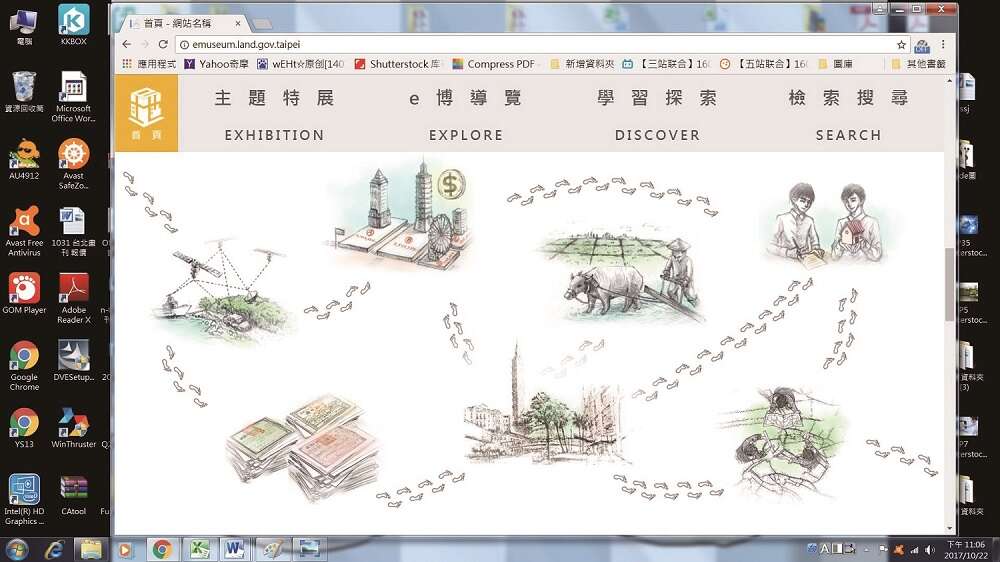Click the KKBOX desktop icon
The width and height of the screenshot is (1000, 562).
[x=73, y=26]
